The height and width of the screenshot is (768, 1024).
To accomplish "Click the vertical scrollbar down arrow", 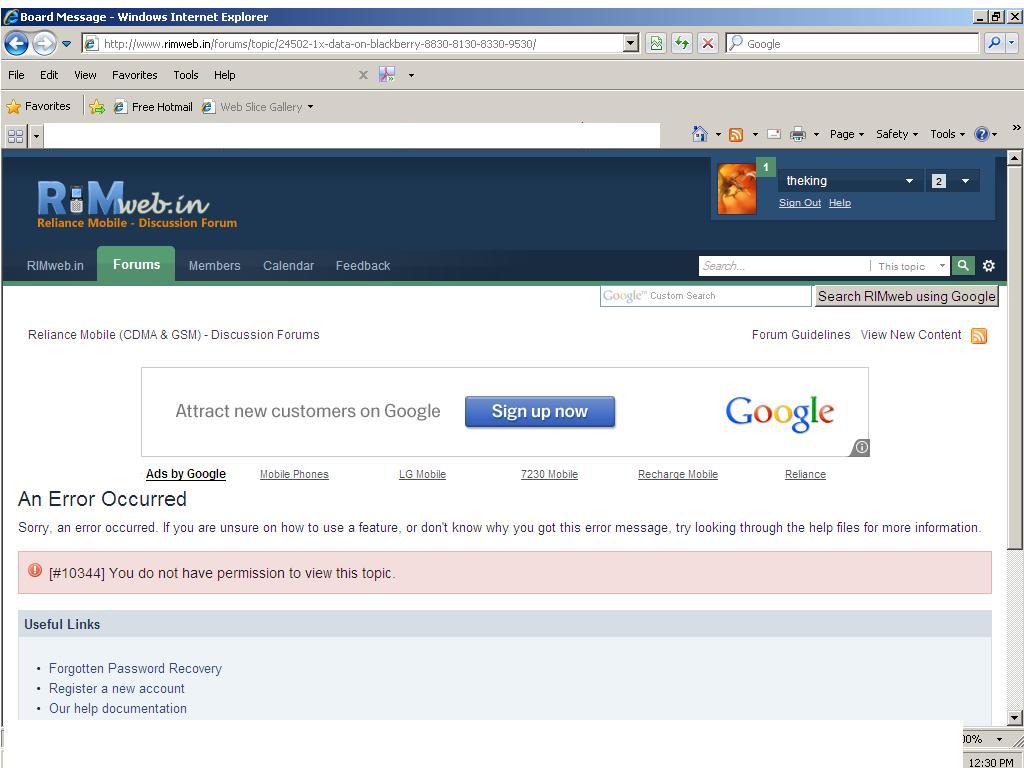I will 1014,718.
